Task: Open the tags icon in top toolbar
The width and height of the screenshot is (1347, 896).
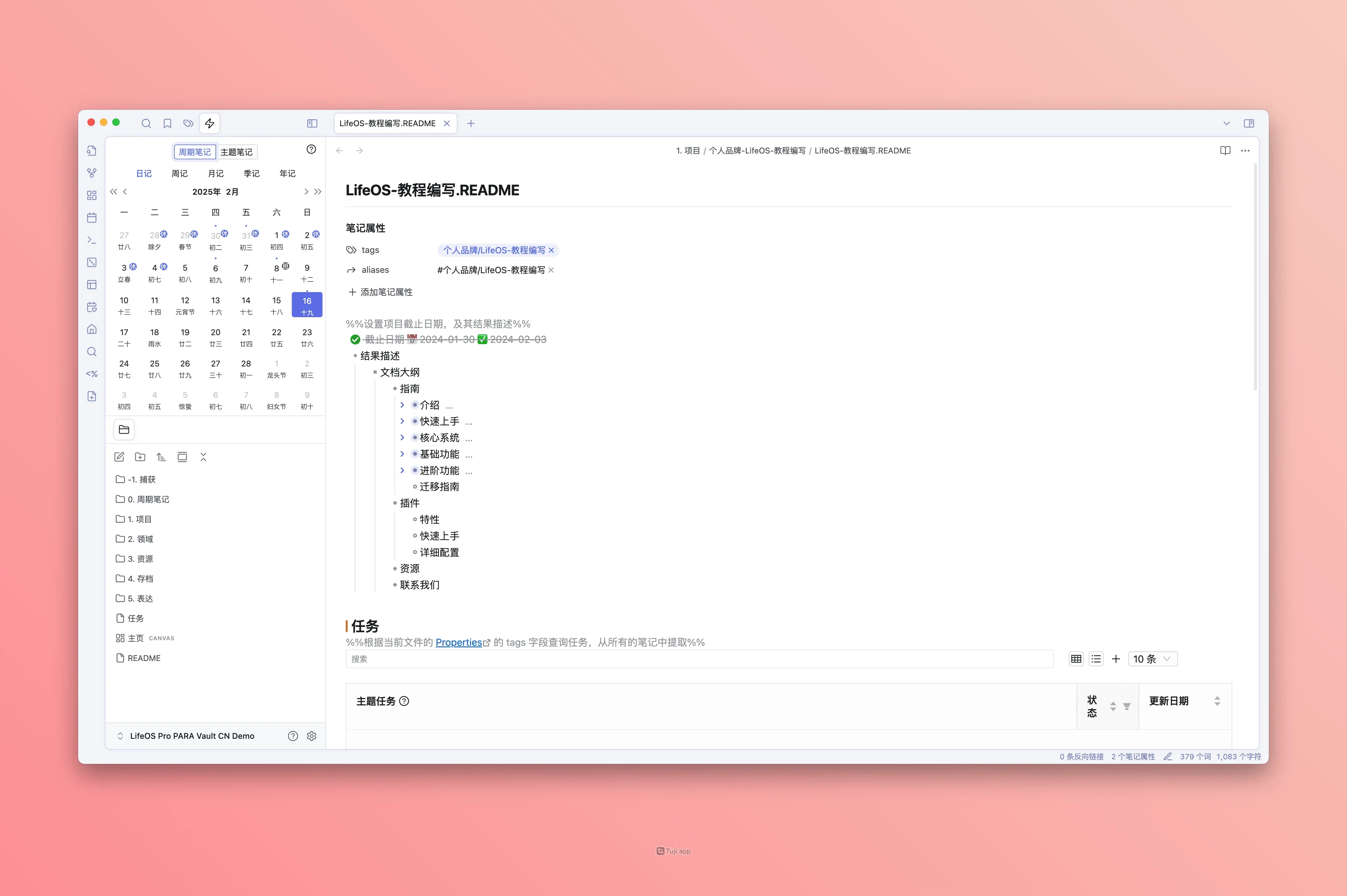Action: point(188,123)
